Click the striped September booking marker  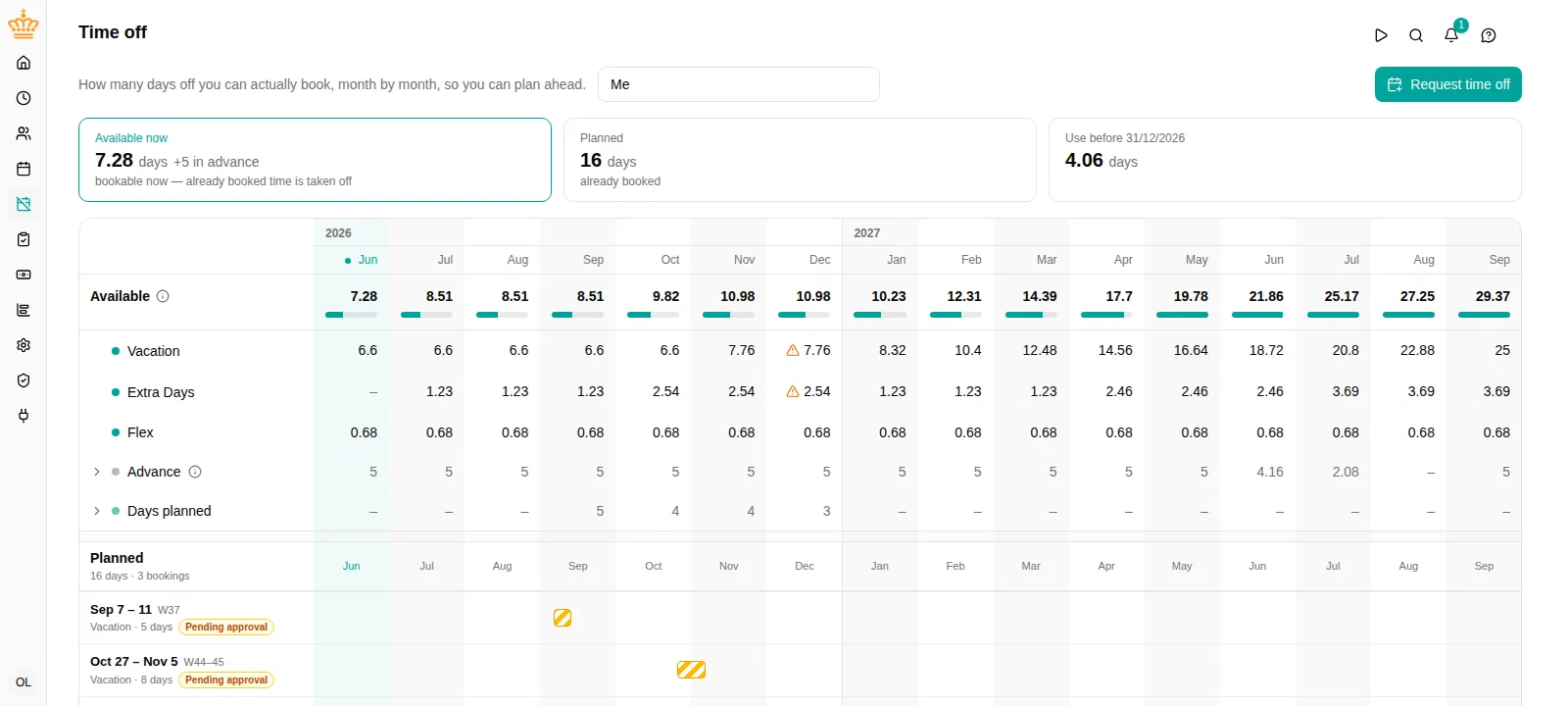[563, 618]
